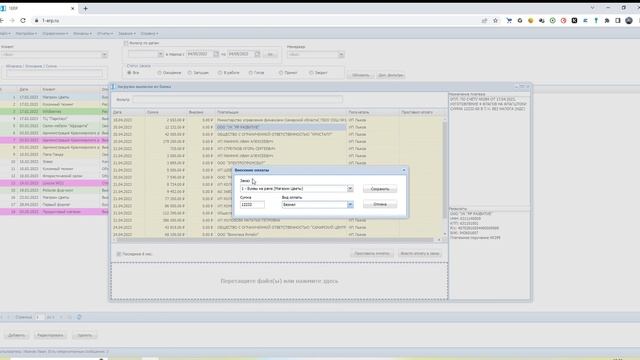Select the Ожидание status radio
This screenshot has width=640, height=360.
pyautogui.click(x=159, y=73)
